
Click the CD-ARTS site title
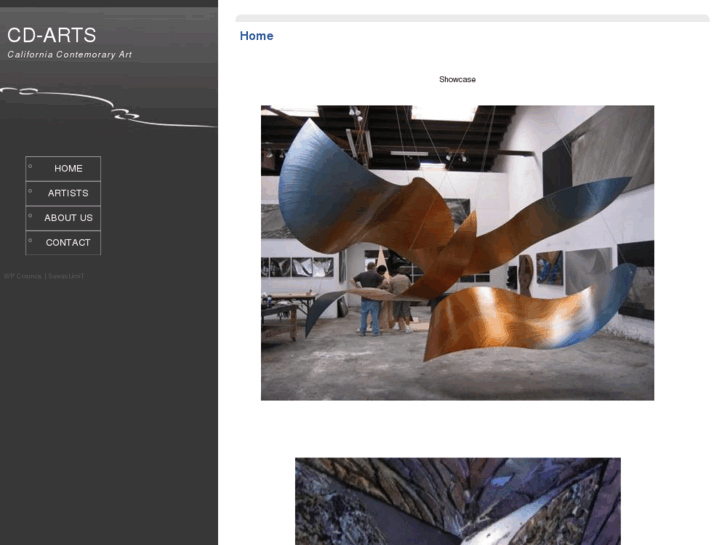[52, 36]
